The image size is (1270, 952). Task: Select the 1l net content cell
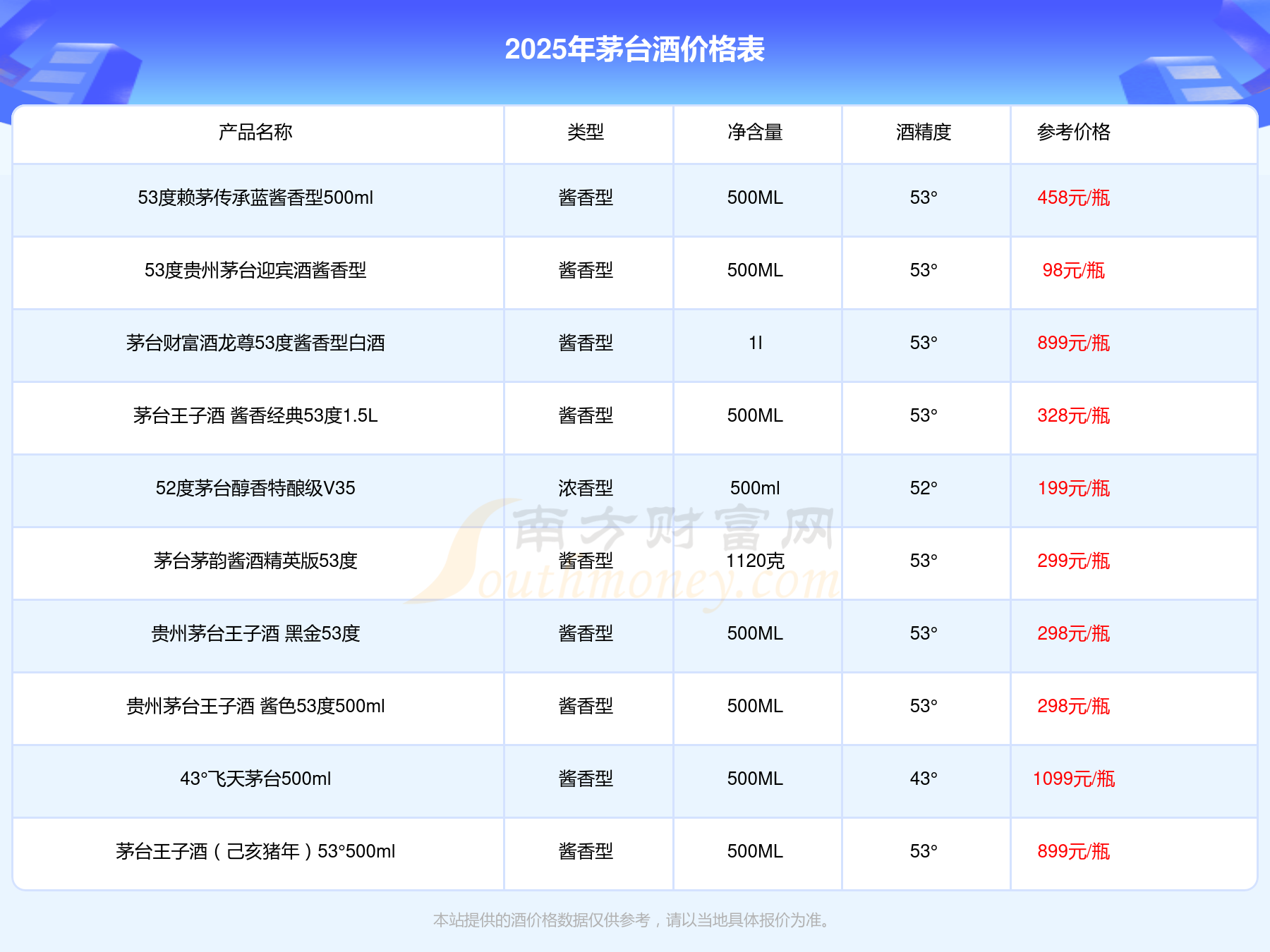click(x=755, y=343)
